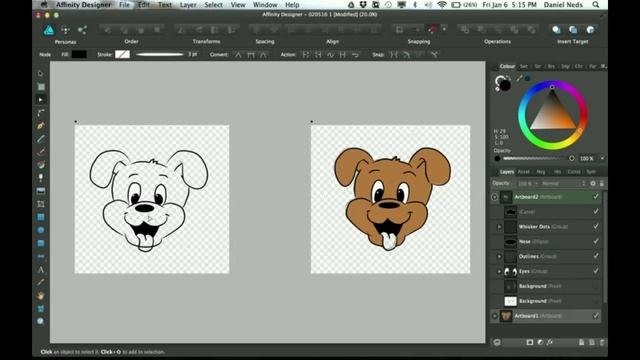Convert node to smart

click(x=264, y=55)
